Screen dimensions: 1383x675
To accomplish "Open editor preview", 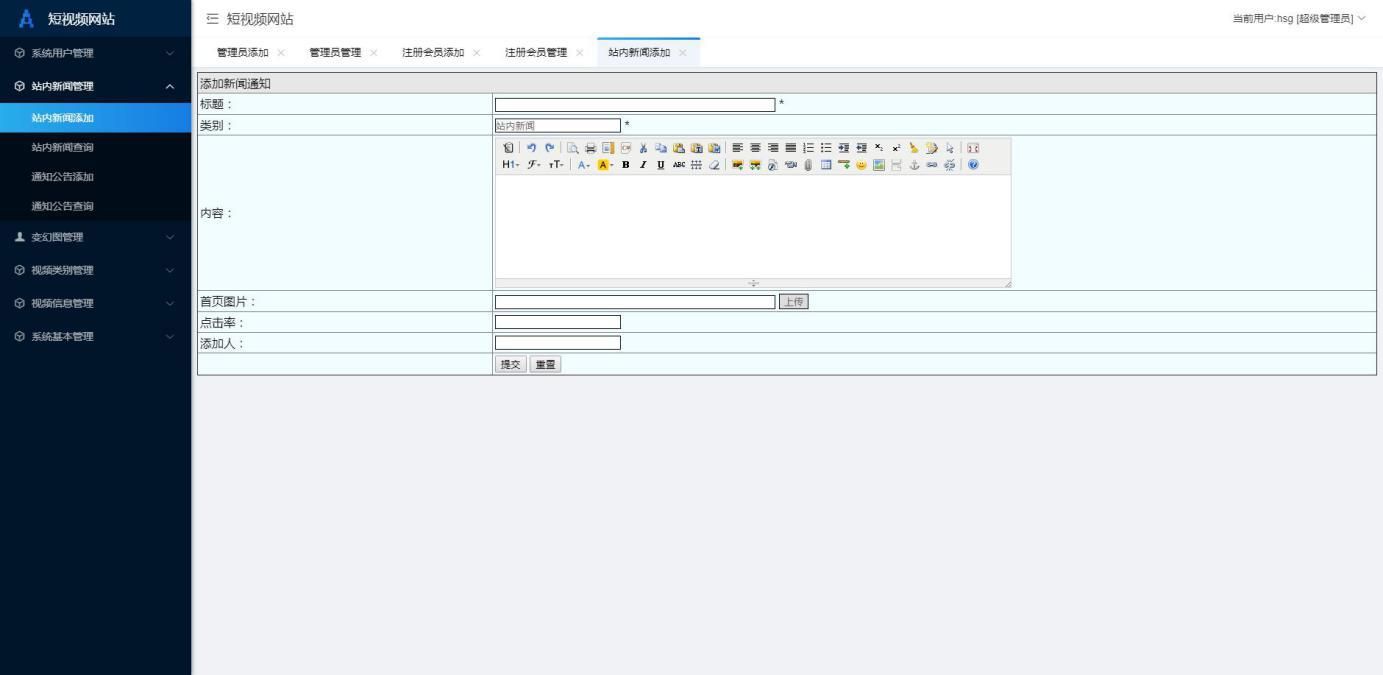I will [x=572, y=148].
